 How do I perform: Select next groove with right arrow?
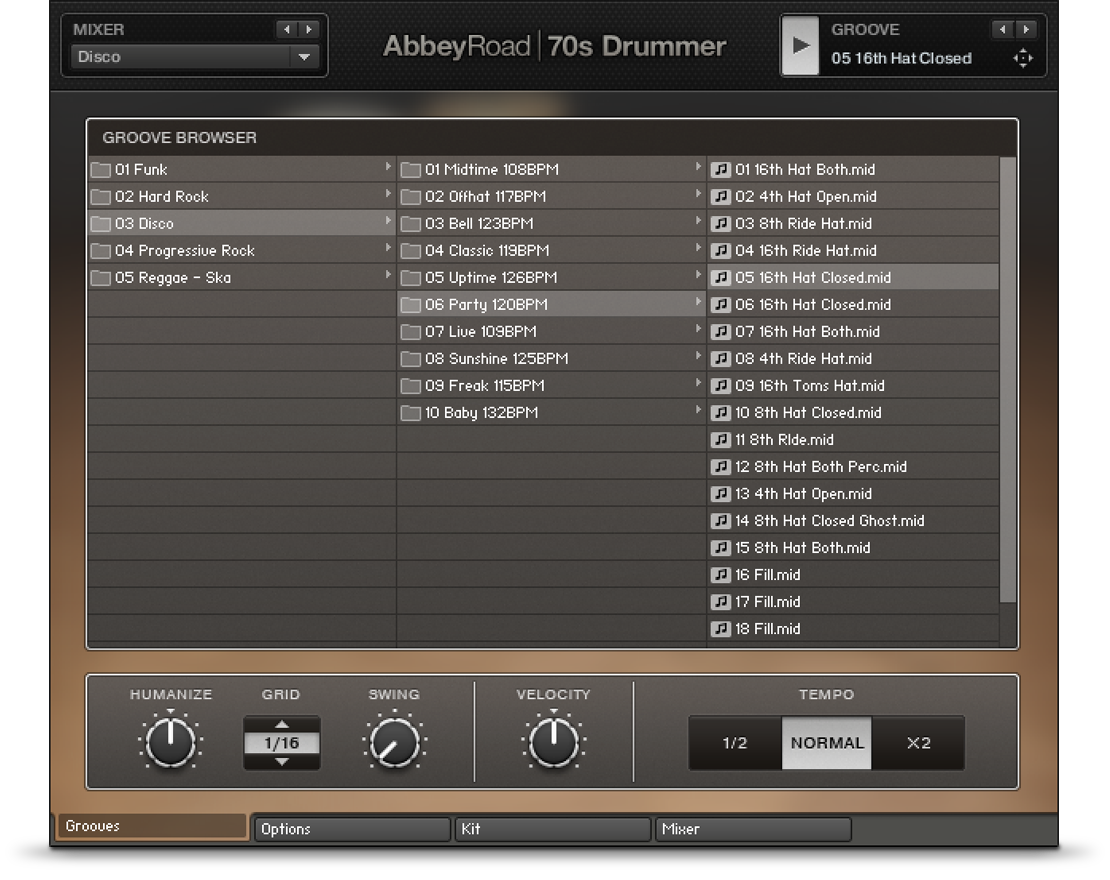coord(1026,29)
